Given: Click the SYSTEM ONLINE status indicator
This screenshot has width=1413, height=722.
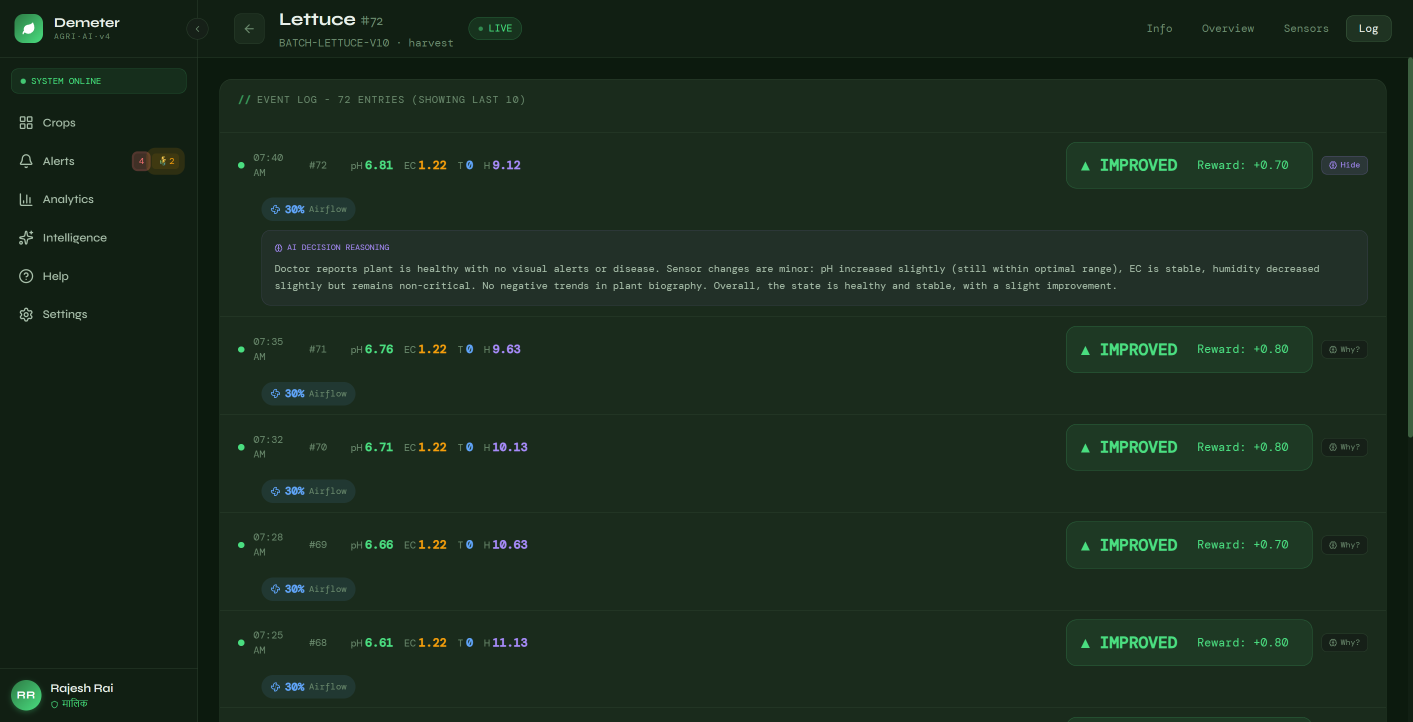Looking at the screenshot, I should [98, 81].
